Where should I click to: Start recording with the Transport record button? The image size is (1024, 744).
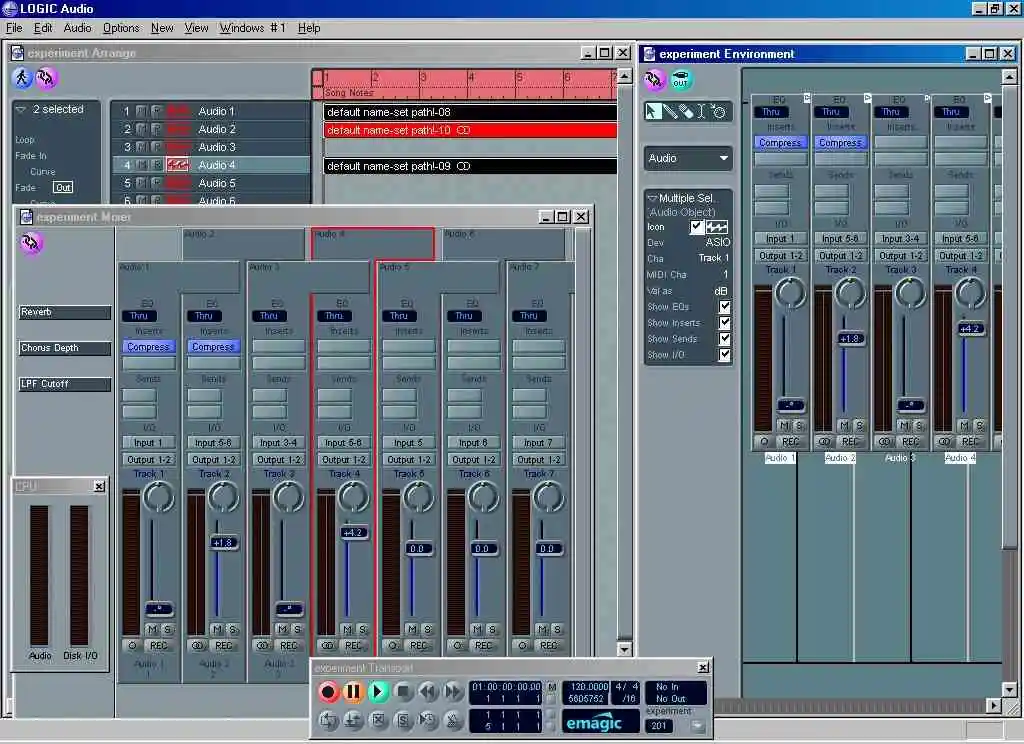[x=328, y=691]
